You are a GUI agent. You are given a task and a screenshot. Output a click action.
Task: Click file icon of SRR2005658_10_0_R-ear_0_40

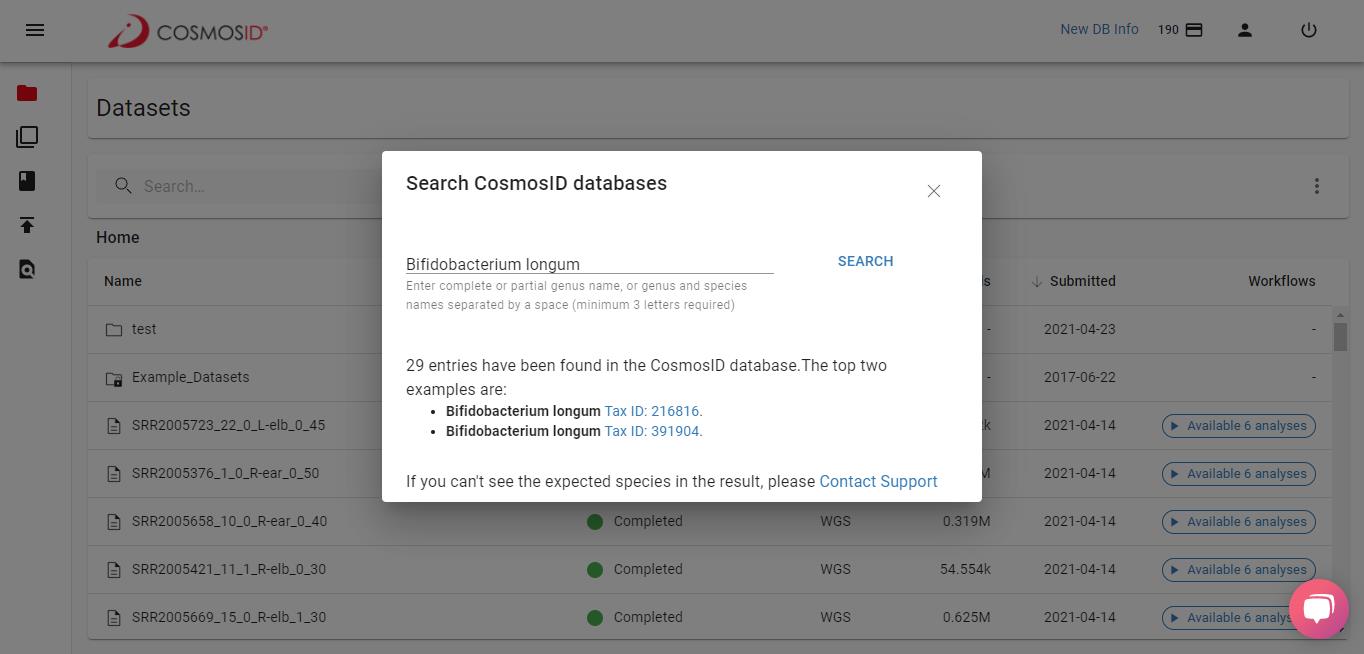click(114, 522)
